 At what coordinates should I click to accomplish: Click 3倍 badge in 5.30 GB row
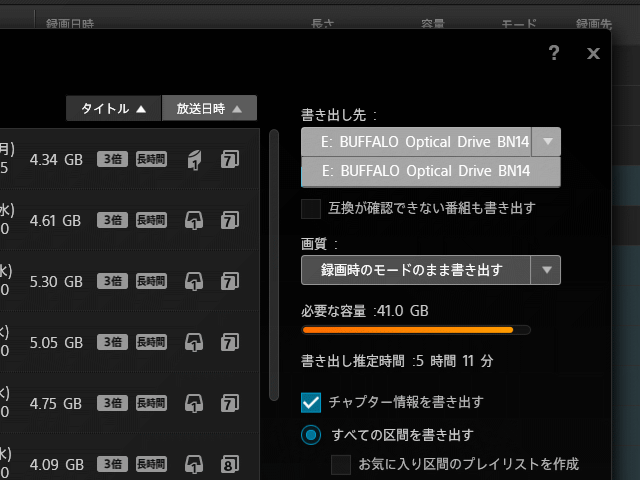[x=112, y=281]
